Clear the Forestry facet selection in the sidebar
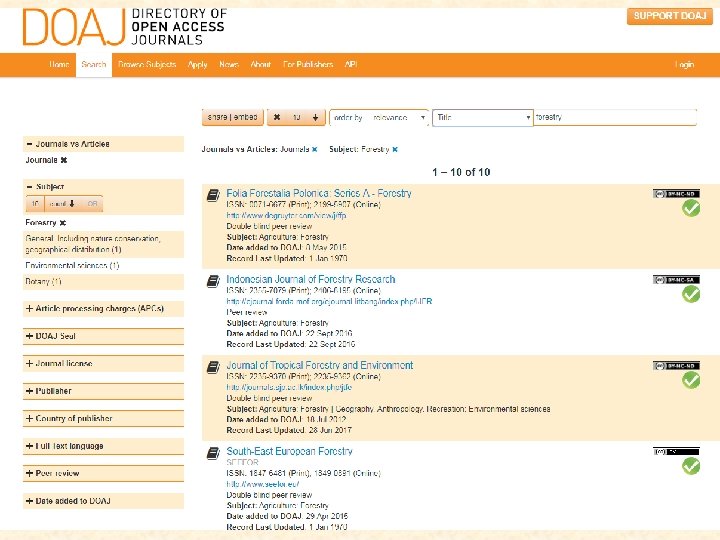Image resolution: width=720 pixels, height=540 pixels. [x=63, y=223]
